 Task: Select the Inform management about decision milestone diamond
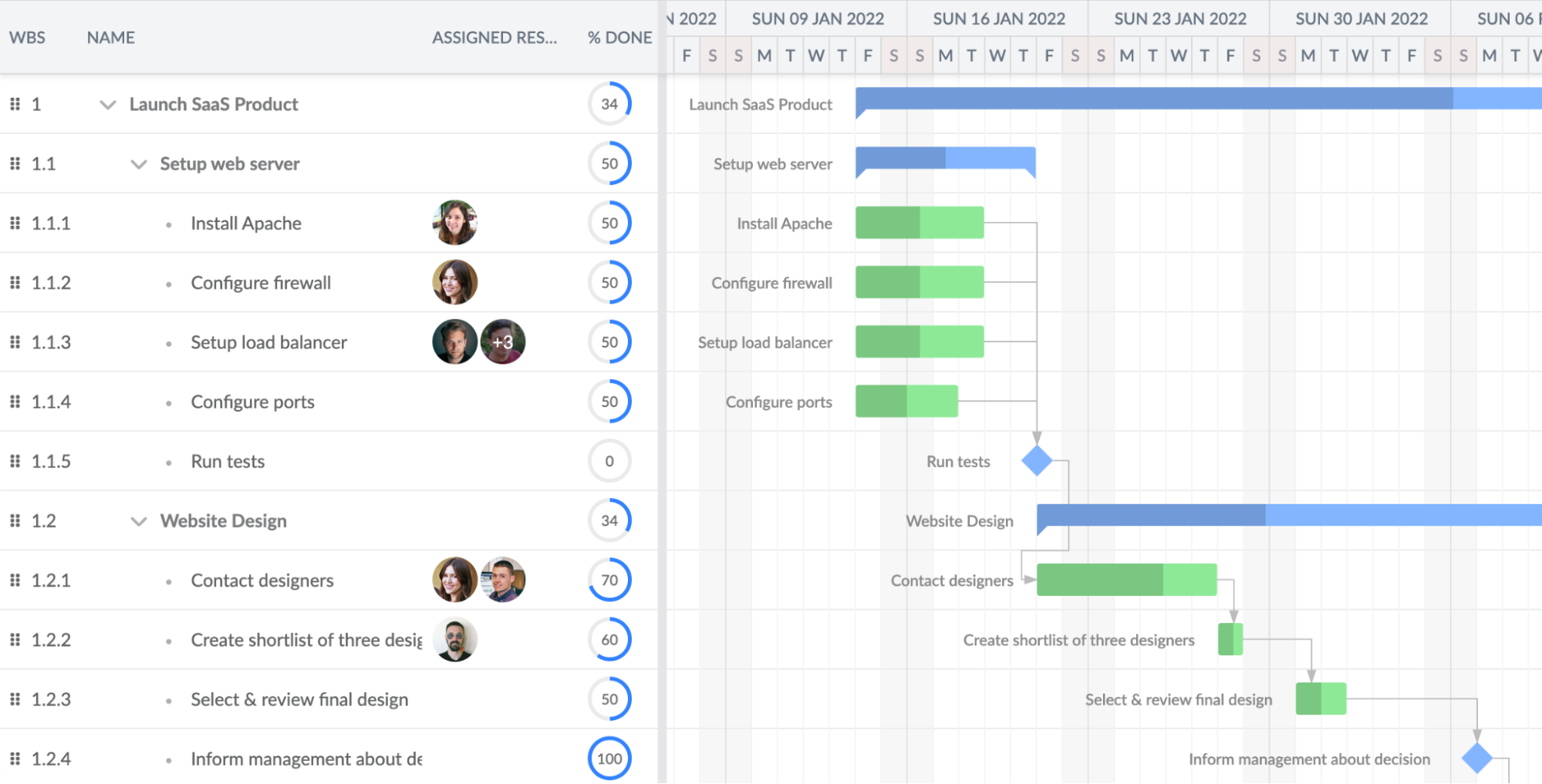pyautogui.click(x=1478, y=759)
